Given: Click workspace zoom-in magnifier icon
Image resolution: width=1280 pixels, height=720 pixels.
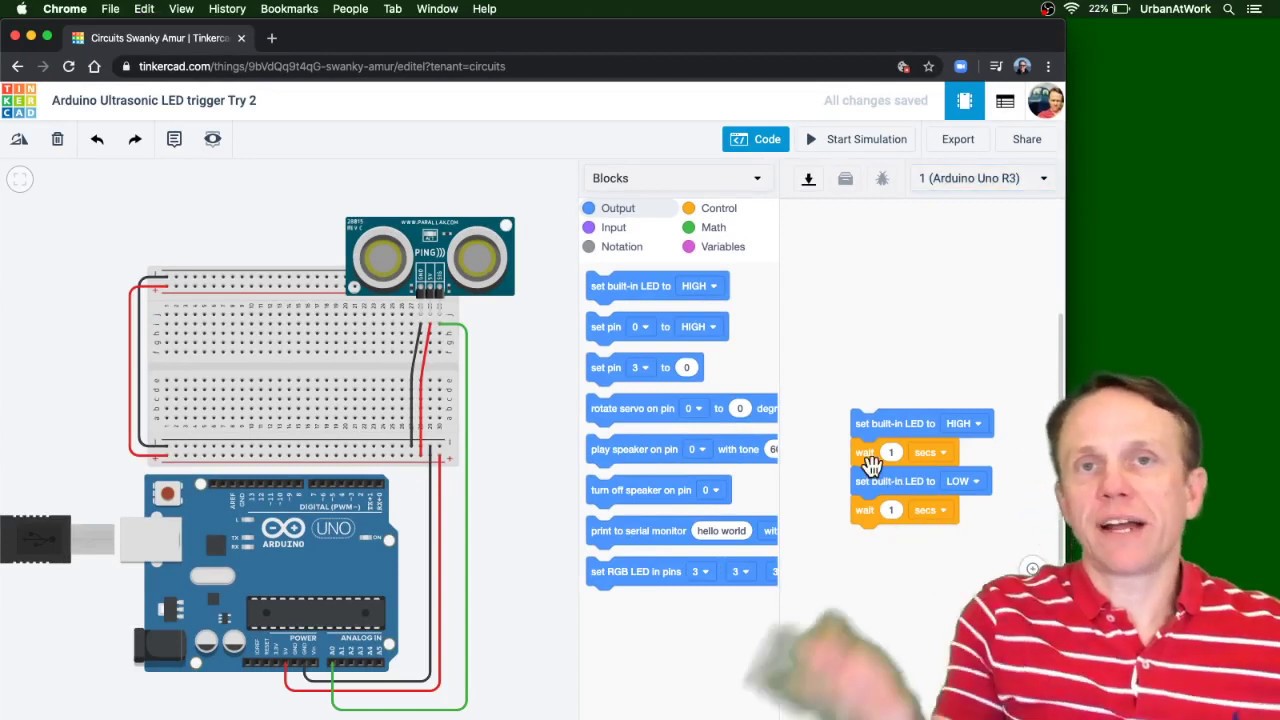Looking at the screenshot, I should tap(1032, 569).
